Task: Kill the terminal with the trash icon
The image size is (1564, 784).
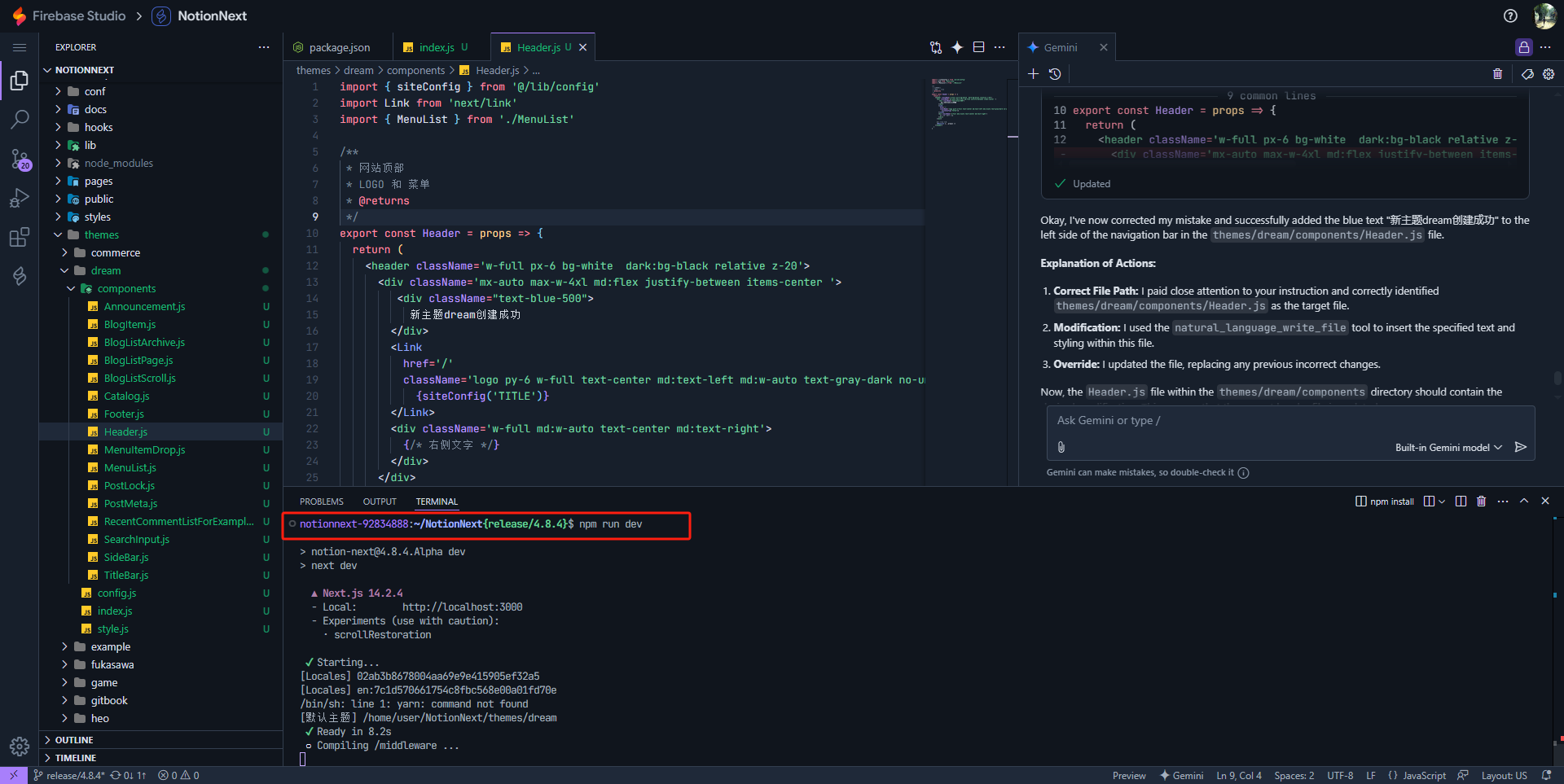Action: click(x=1482, y=501)
